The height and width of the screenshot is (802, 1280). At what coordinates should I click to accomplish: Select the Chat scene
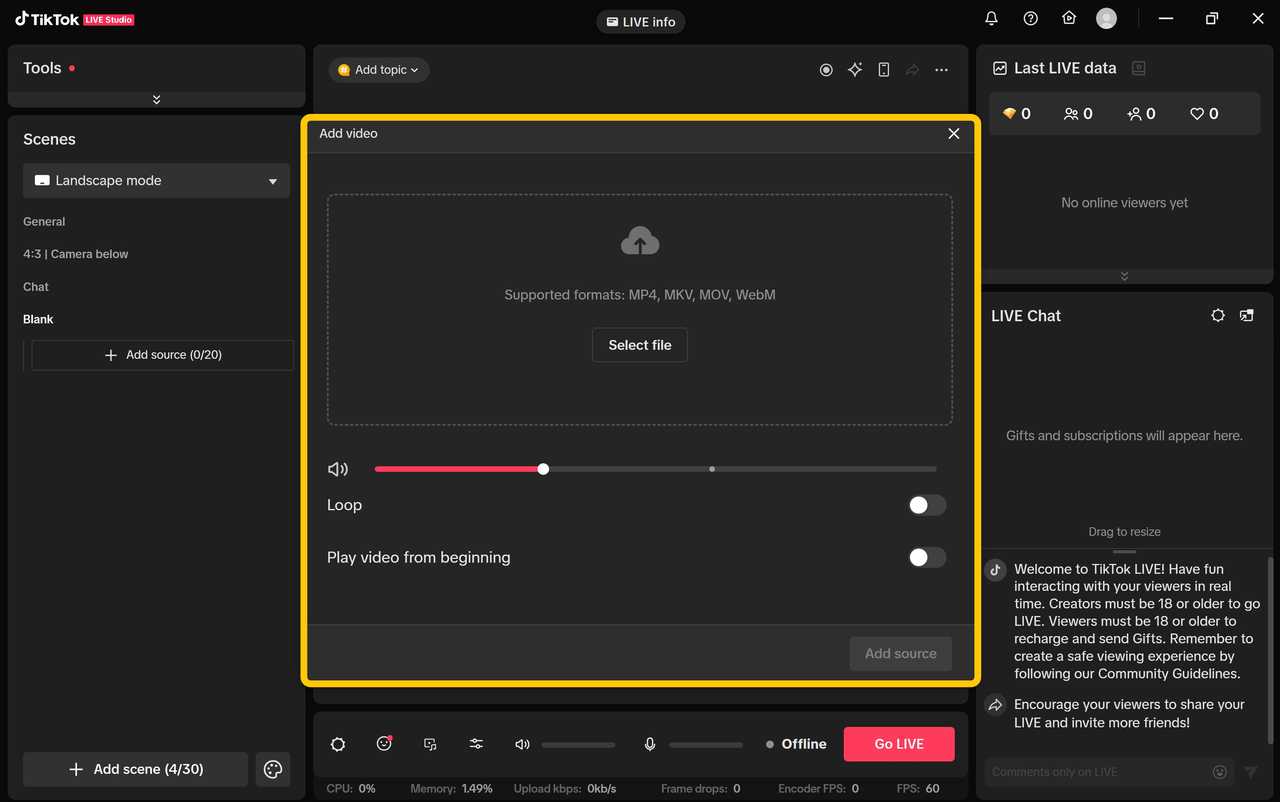tap(36, 287)
